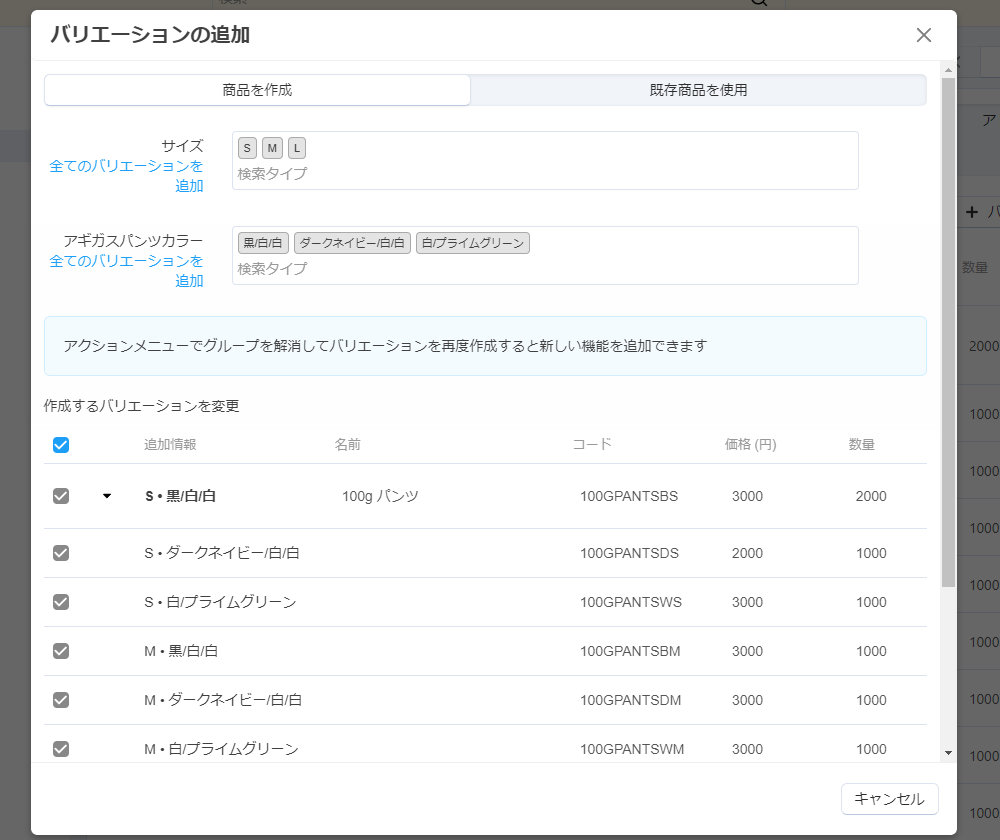
Task: Select the L size tag
Action: [297, 148]
